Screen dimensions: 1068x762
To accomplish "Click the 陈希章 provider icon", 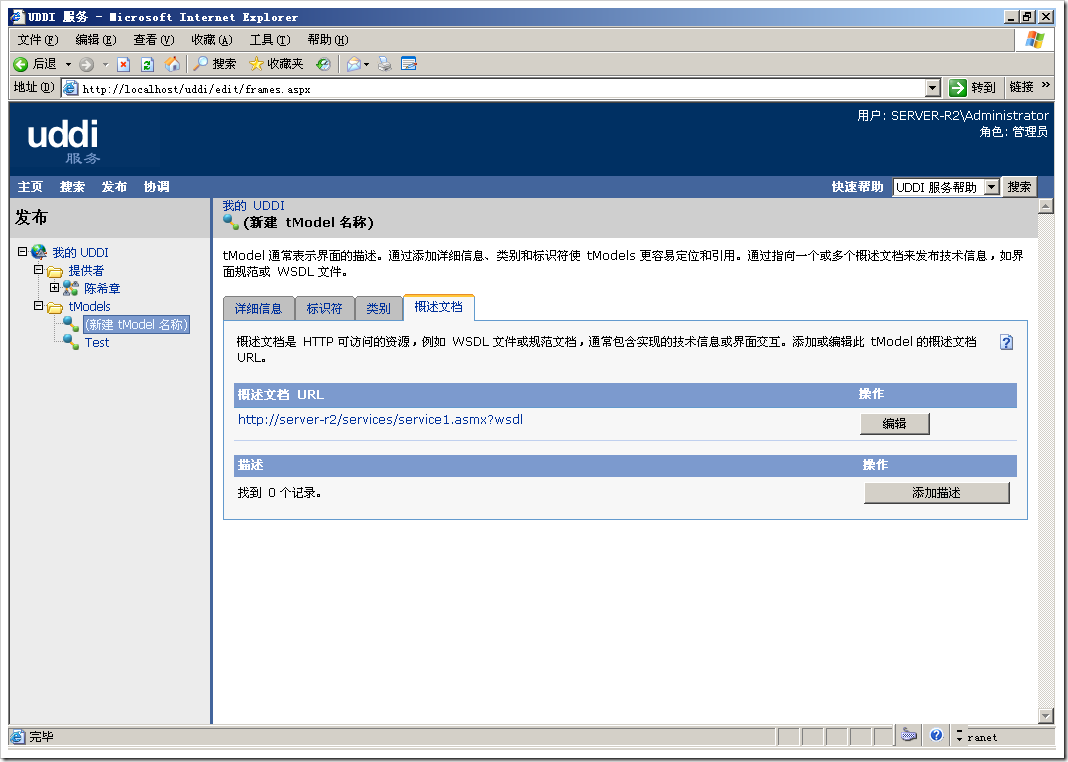I will [x=71, y=289].
